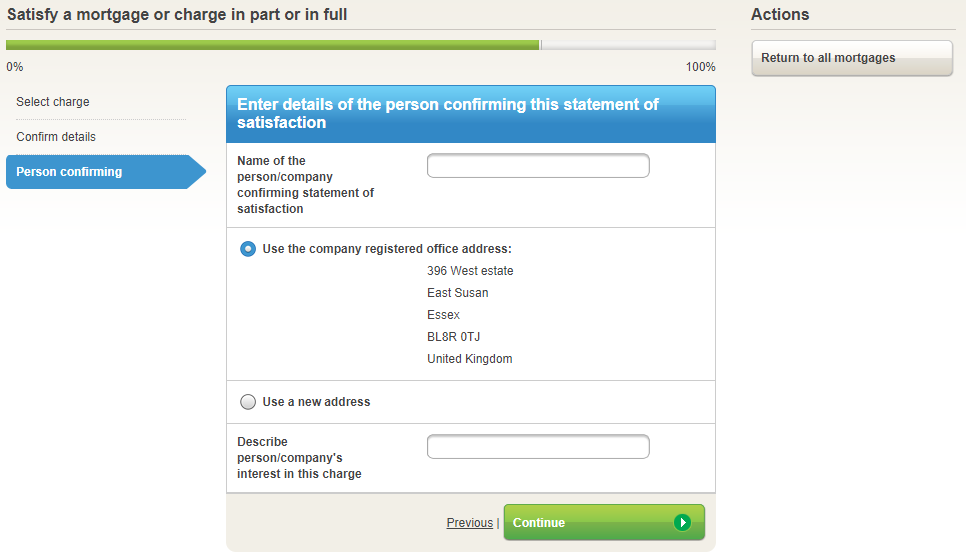The image size is (966, 558).
Task: Choose the 'Use a new address' radio
Action: (x=248, y=402)
